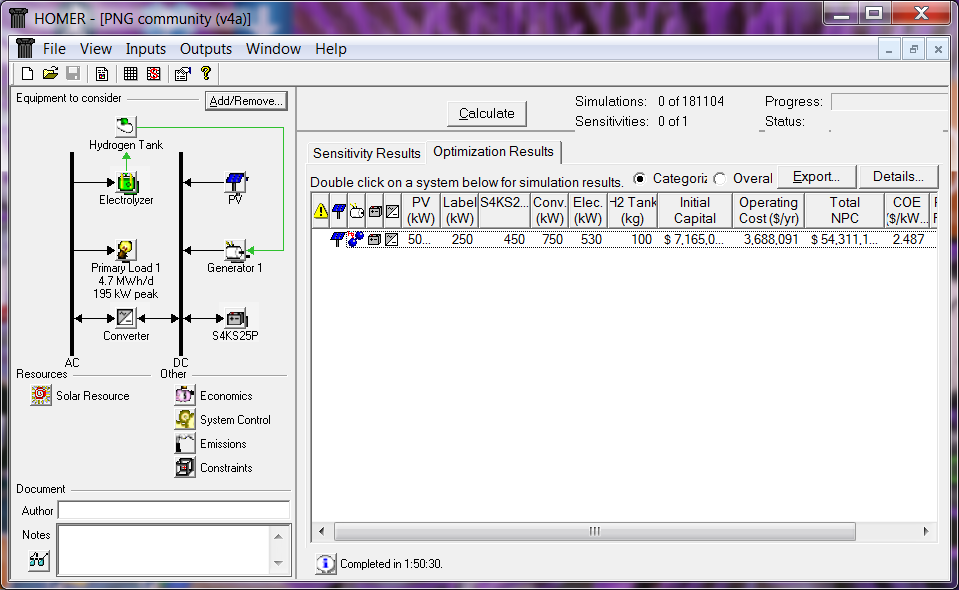Select the PV solar panel icon in schematic
This screenshot has width=959, height=590.
pyautogui.click(x=235, y=182)
